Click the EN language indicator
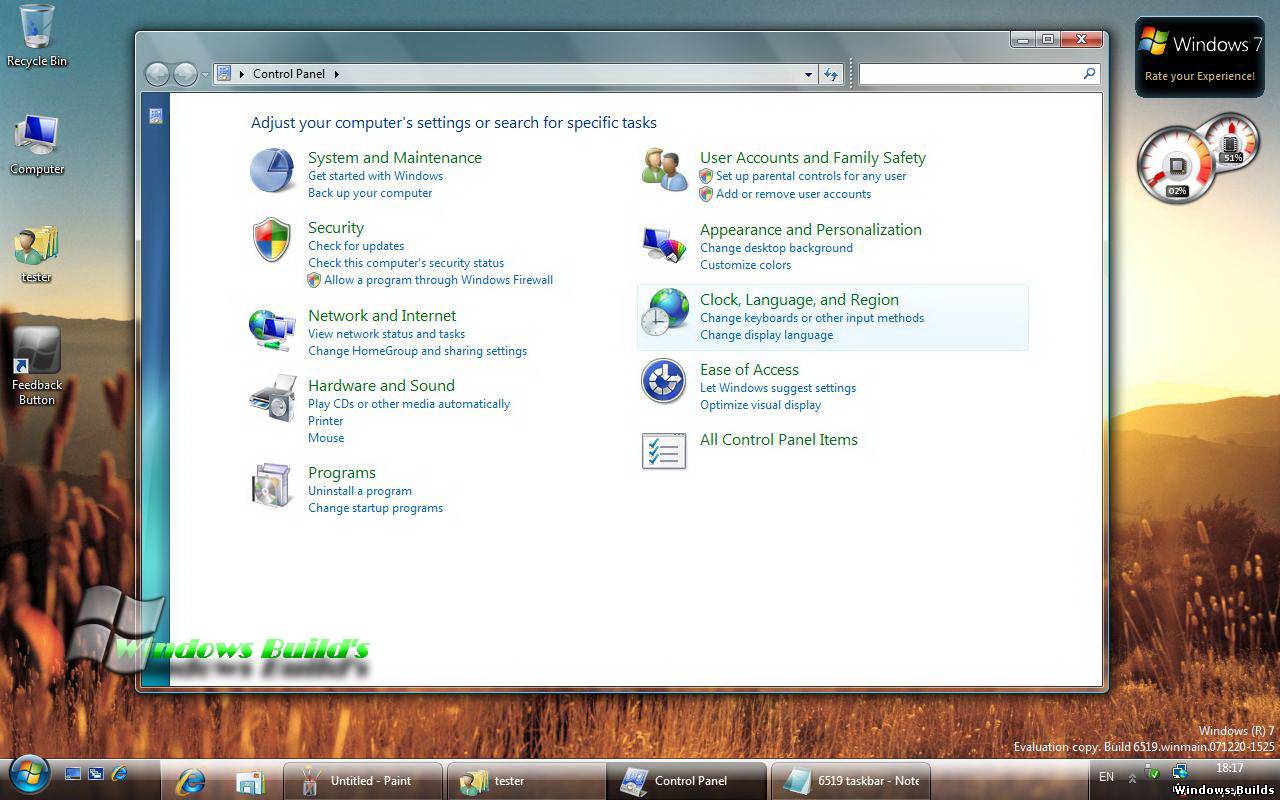 tap(1106, 777)
